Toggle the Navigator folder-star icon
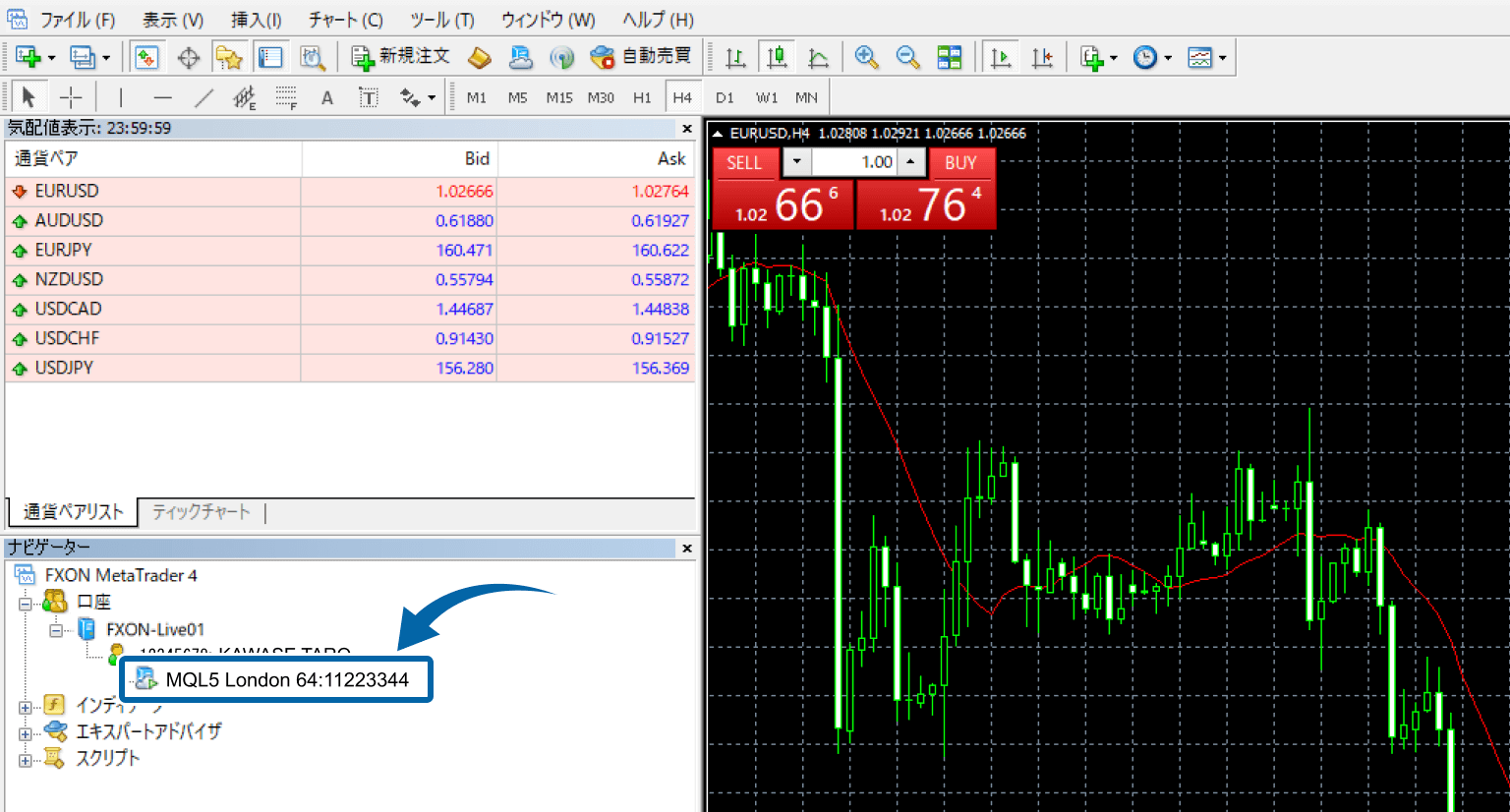 (x=229, y=58)
